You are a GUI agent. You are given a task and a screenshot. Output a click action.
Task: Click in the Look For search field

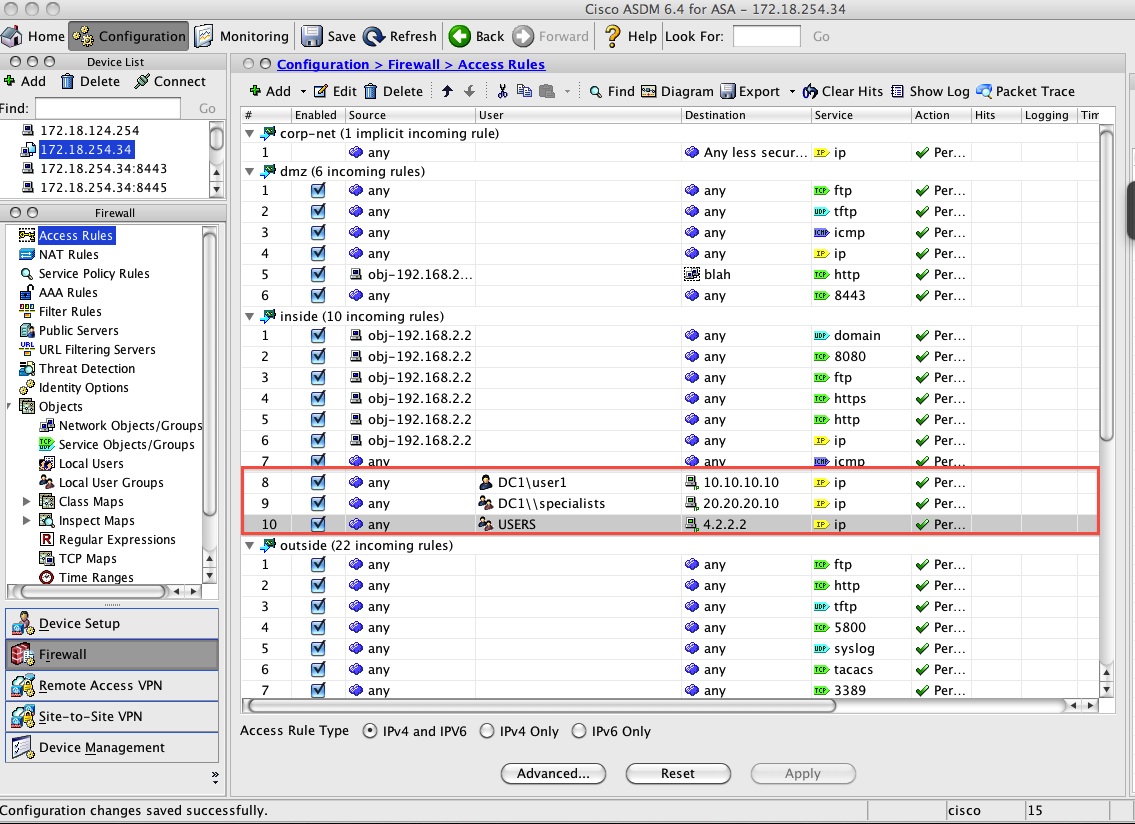click(767, 36)
